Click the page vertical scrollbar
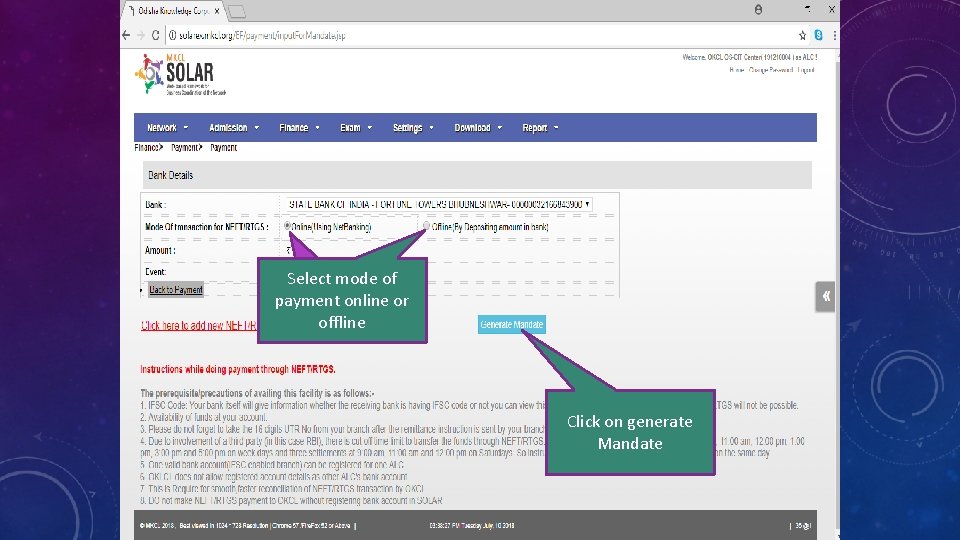The height and width of the screenshot is (540, 960). [838, 294]
